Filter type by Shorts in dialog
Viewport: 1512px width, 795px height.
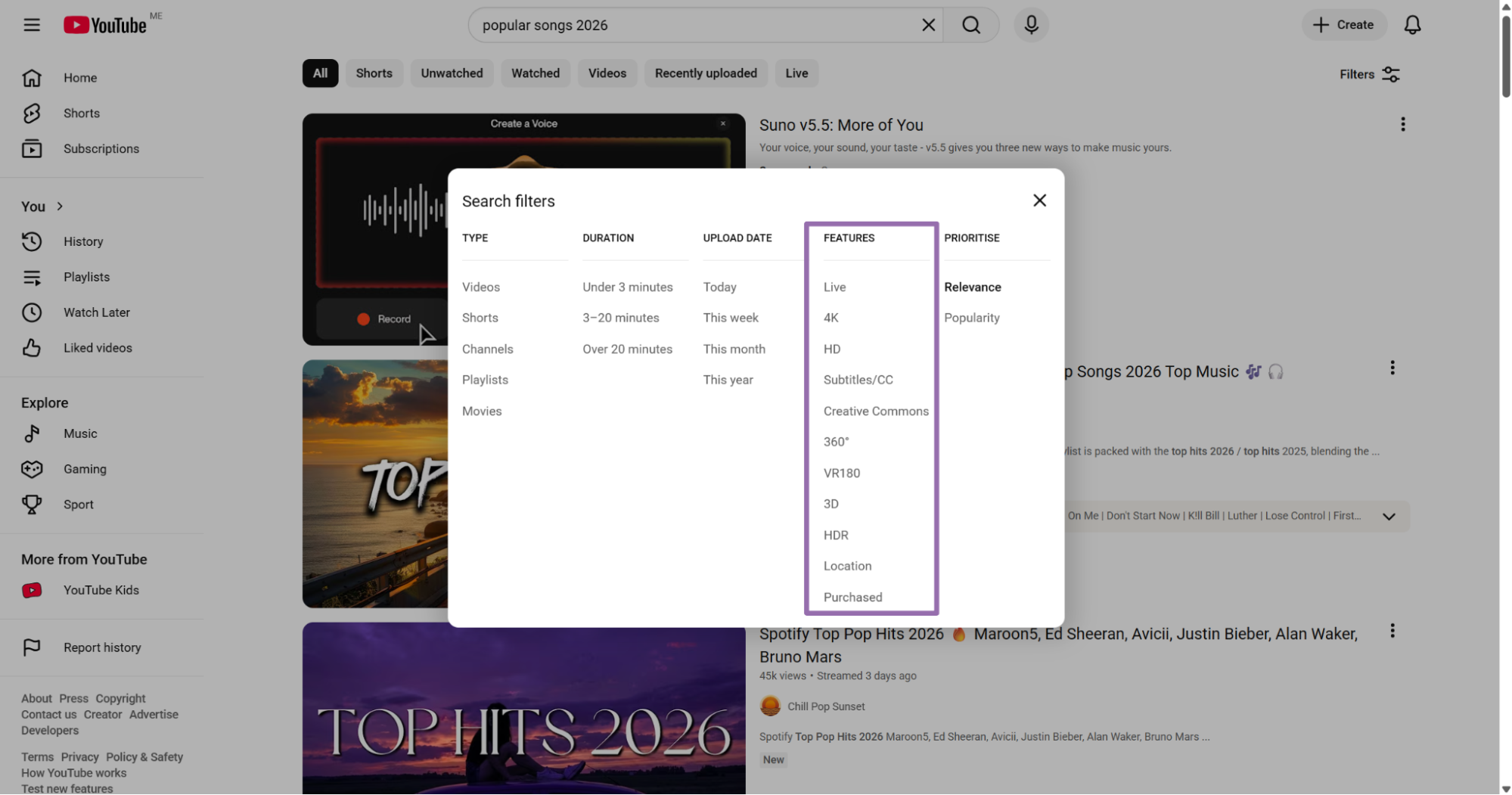click(480, 318)
